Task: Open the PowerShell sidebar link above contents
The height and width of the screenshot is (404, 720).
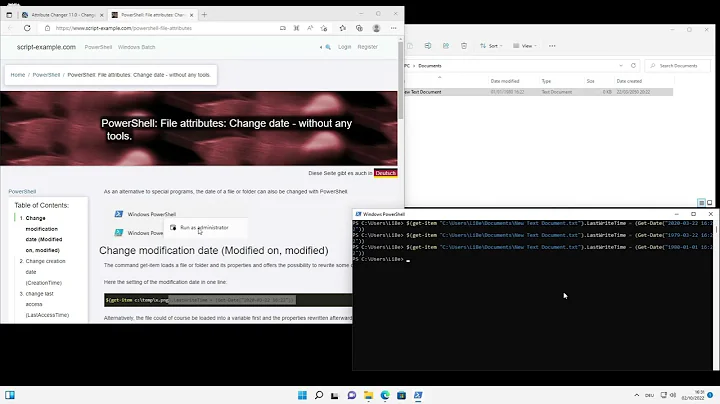Action: click(22, 191)
